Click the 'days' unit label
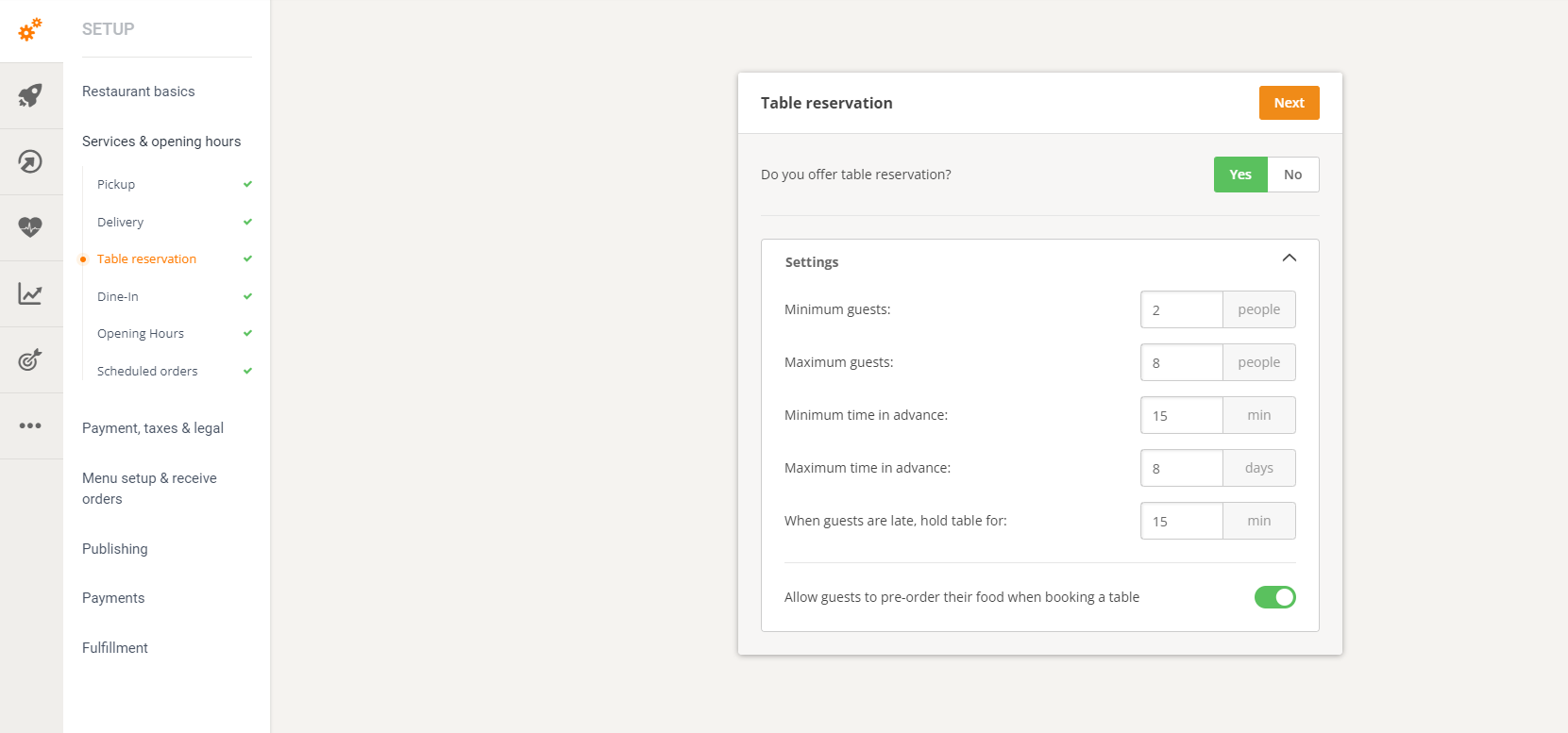 [1259, 468]
